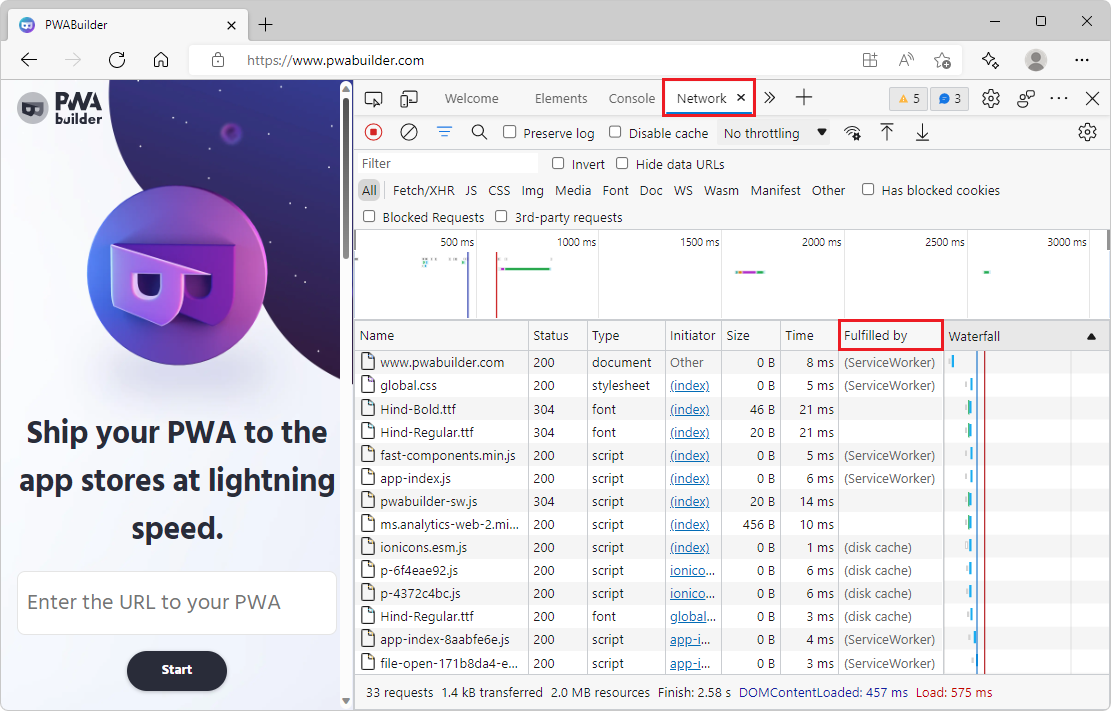Select the Manifest request filter

[775, 190]
